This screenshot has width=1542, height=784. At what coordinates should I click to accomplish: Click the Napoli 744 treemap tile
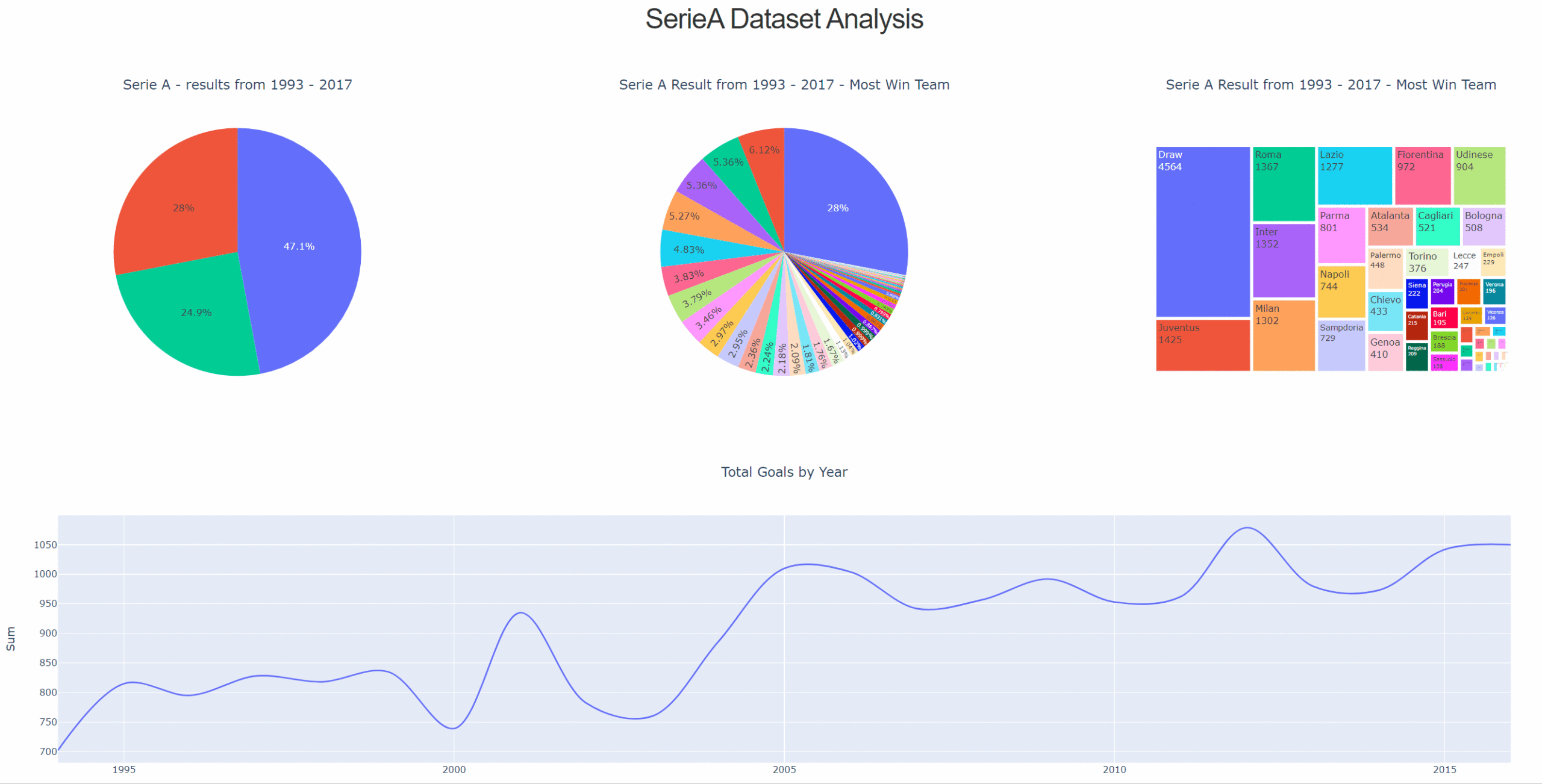point(1341,292)
